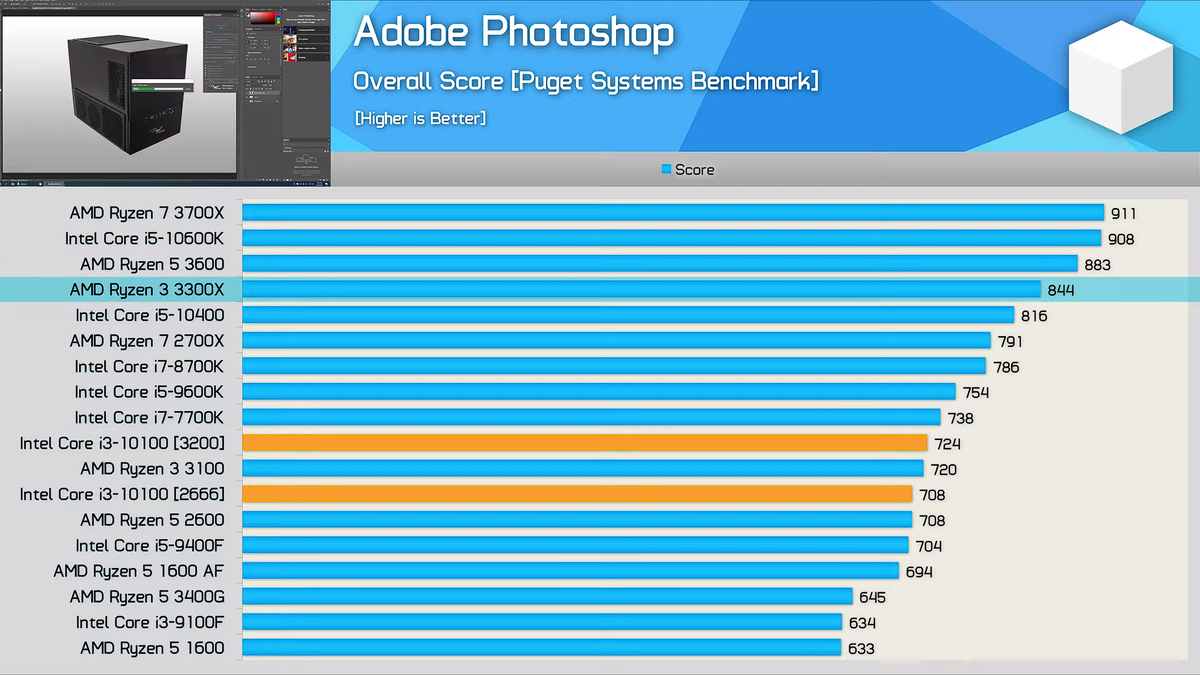Click the 911 score value
The image size is (1200, 675).
coord(1123,213)
